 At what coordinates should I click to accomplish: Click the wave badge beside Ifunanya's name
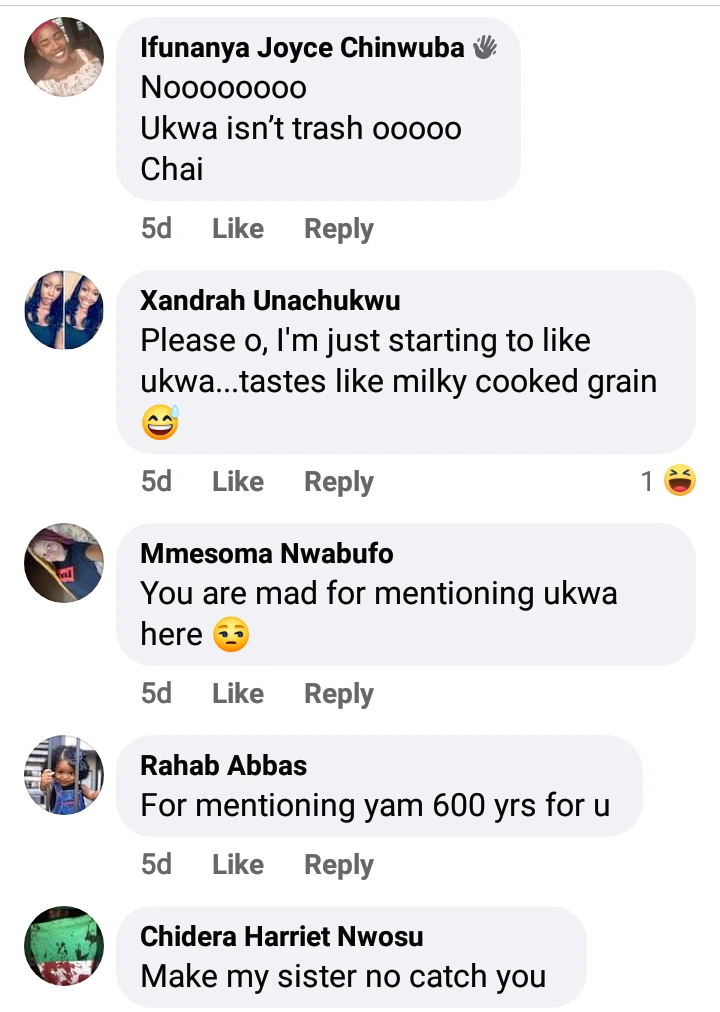tap(485, 47)
